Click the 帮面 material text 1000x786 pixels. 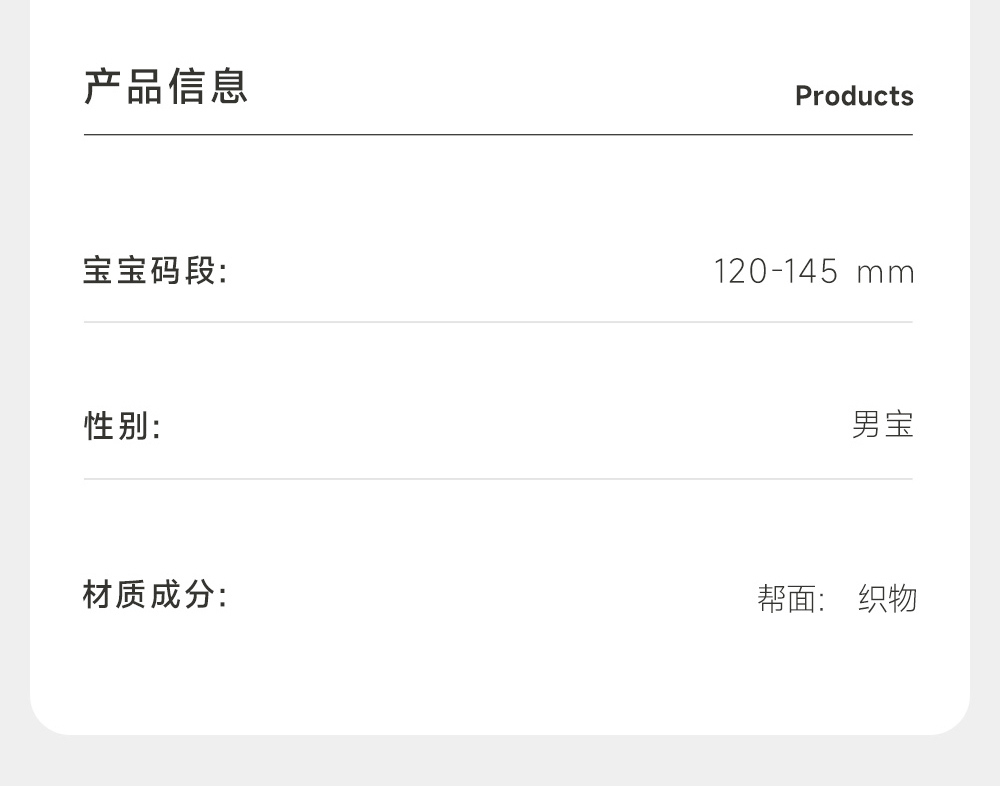coord(786,599)
